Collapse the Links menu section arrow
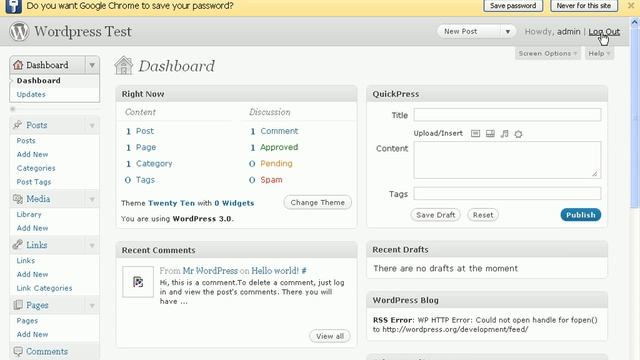The image size is (640, 360). pos(92,245)
